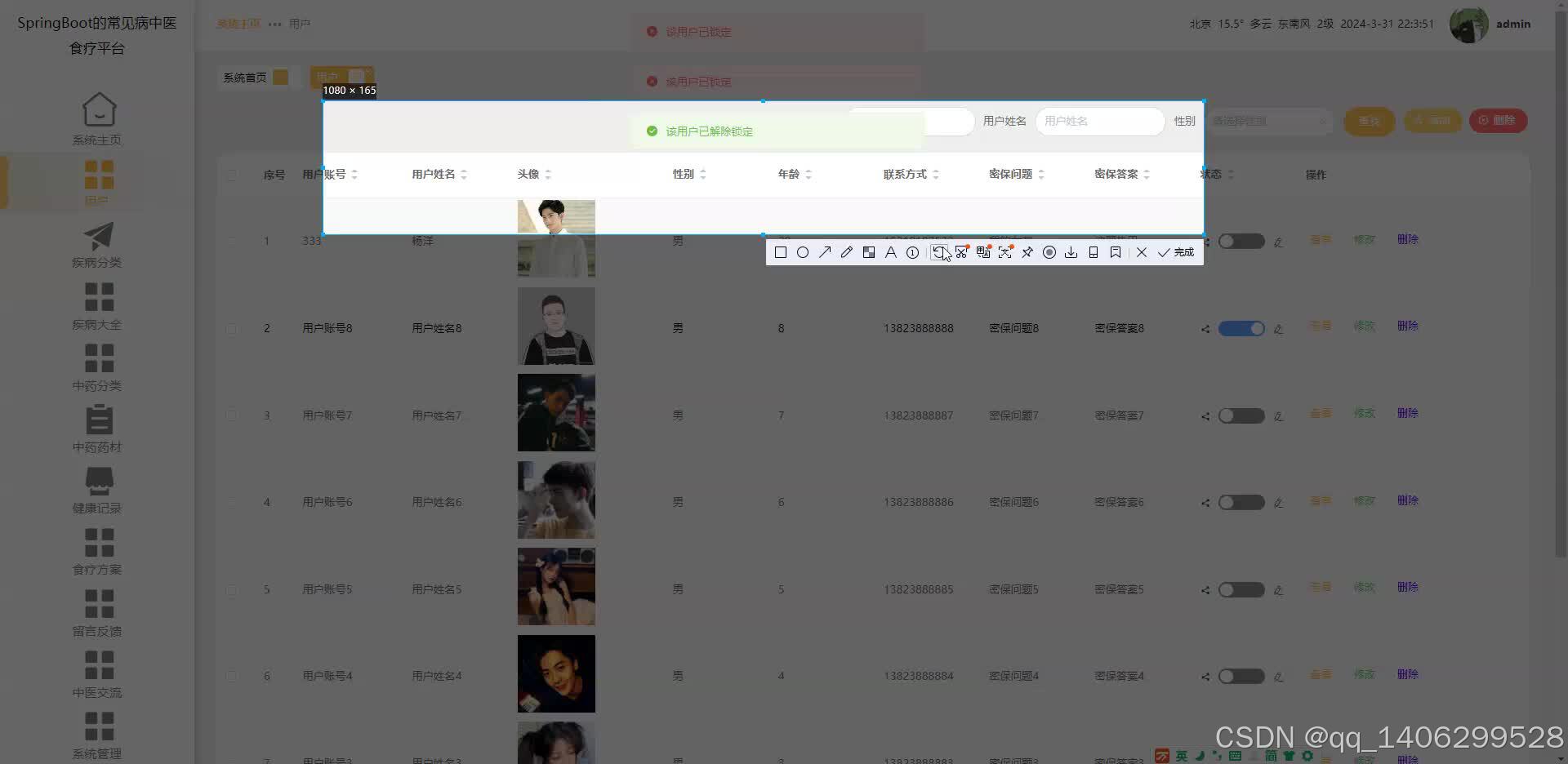Sort the table by 联系方式 column
The image size is (1568, 764).
(x=936, y=175)
